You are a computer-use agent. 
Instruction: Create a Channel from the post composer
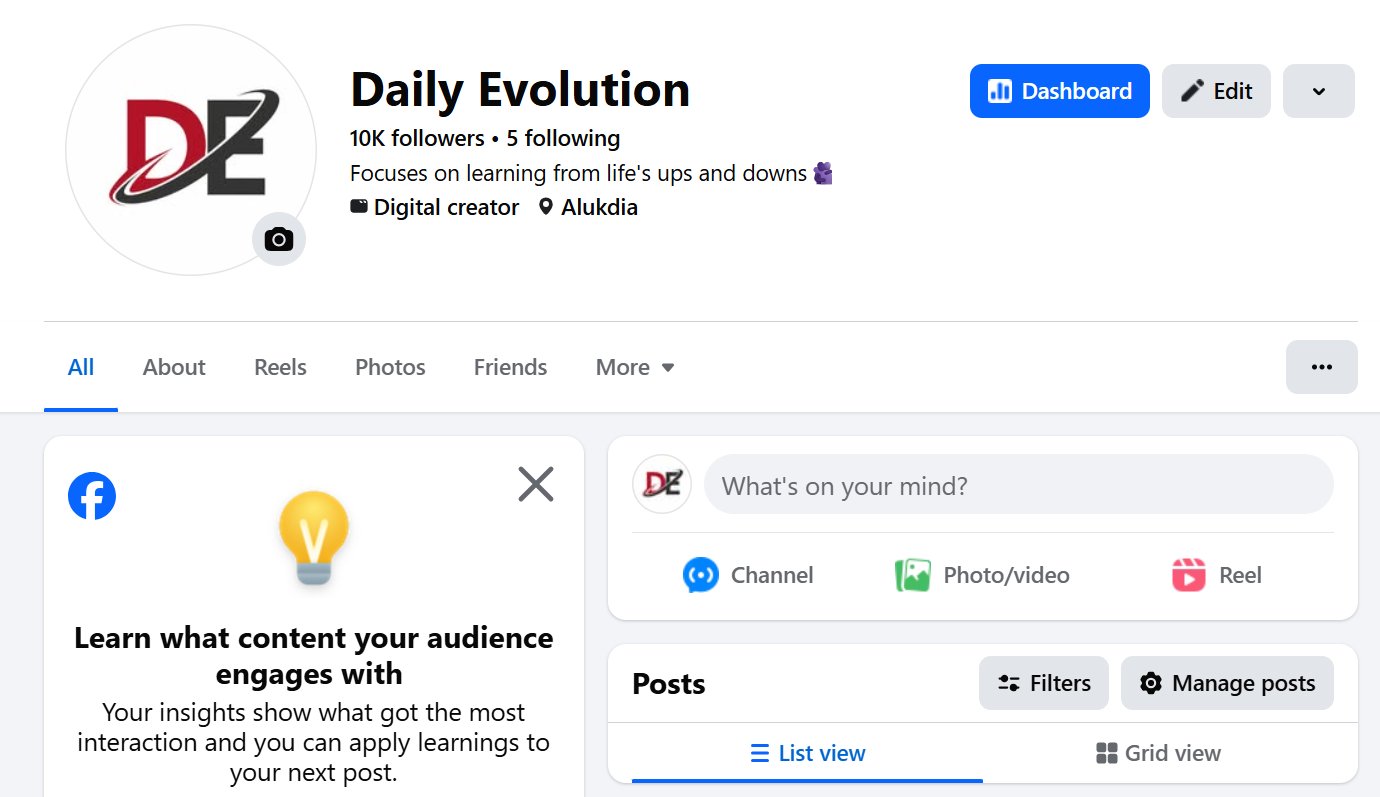point(748,575)
